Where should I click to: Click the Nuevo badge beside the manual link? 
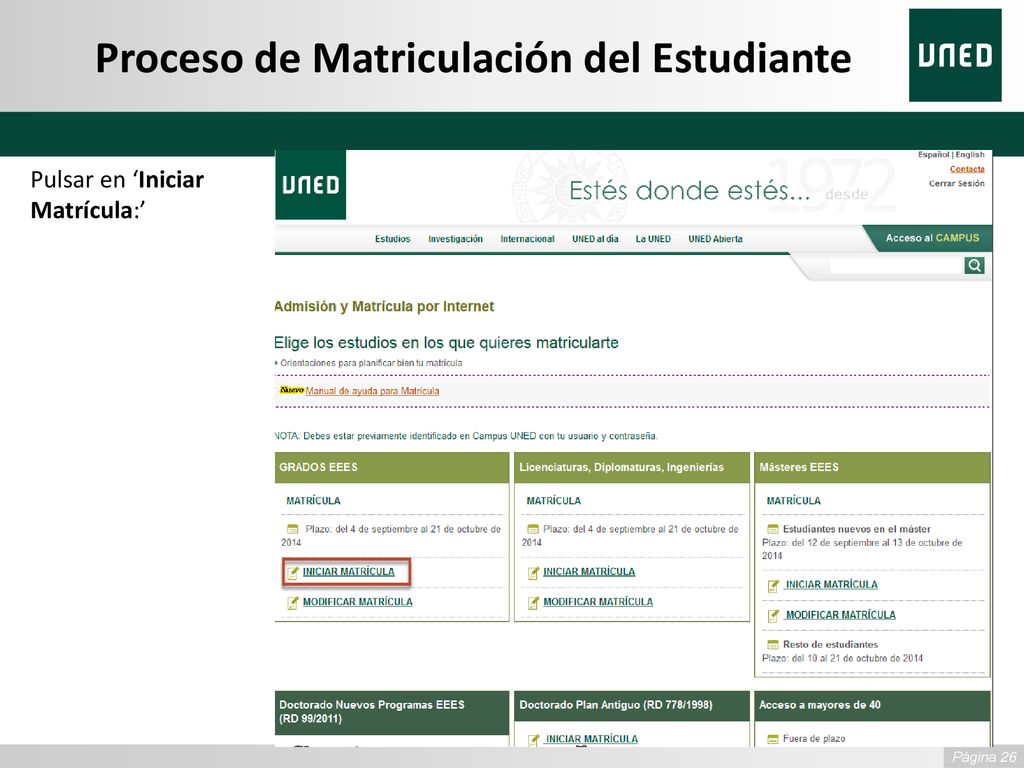291,390
